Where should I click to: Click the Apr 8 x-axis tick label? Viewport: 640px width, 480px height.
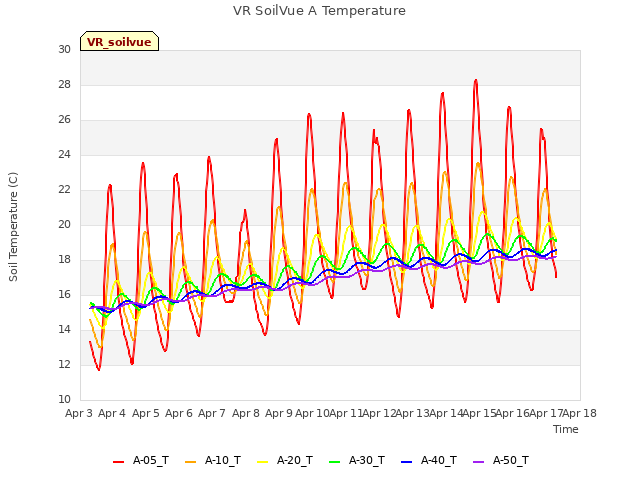coord(246,413)
